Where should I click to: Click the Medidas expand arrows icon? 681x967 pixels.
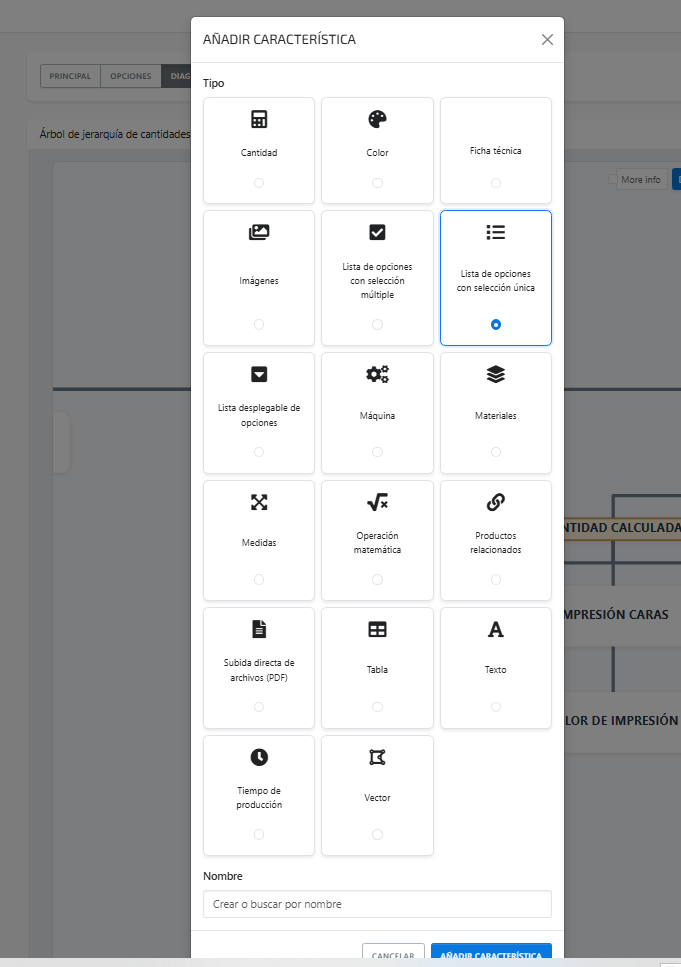tap(259, 502)
